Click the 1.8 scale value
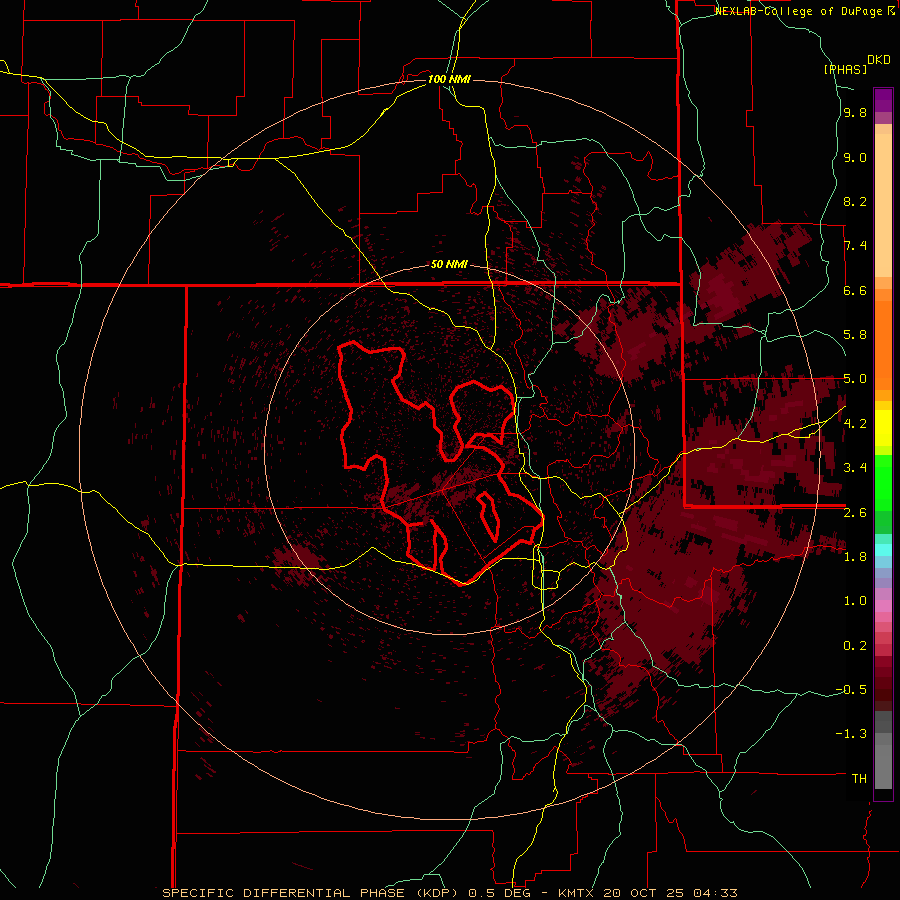 click(x=855, y=556)
